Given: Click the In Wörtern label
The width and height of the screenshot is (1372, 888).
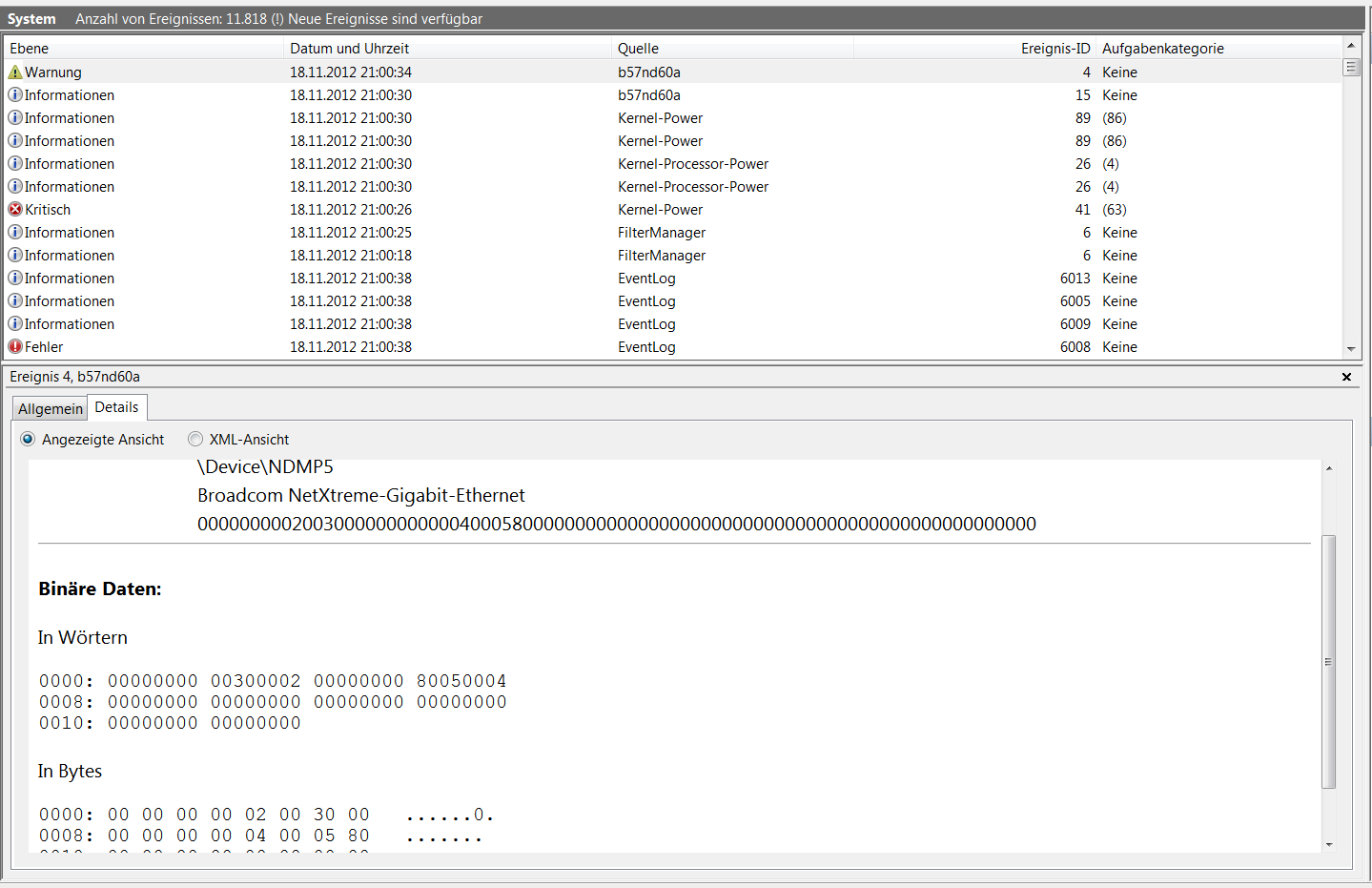Looking at the screenshot, I should click(x=82, y=638).
